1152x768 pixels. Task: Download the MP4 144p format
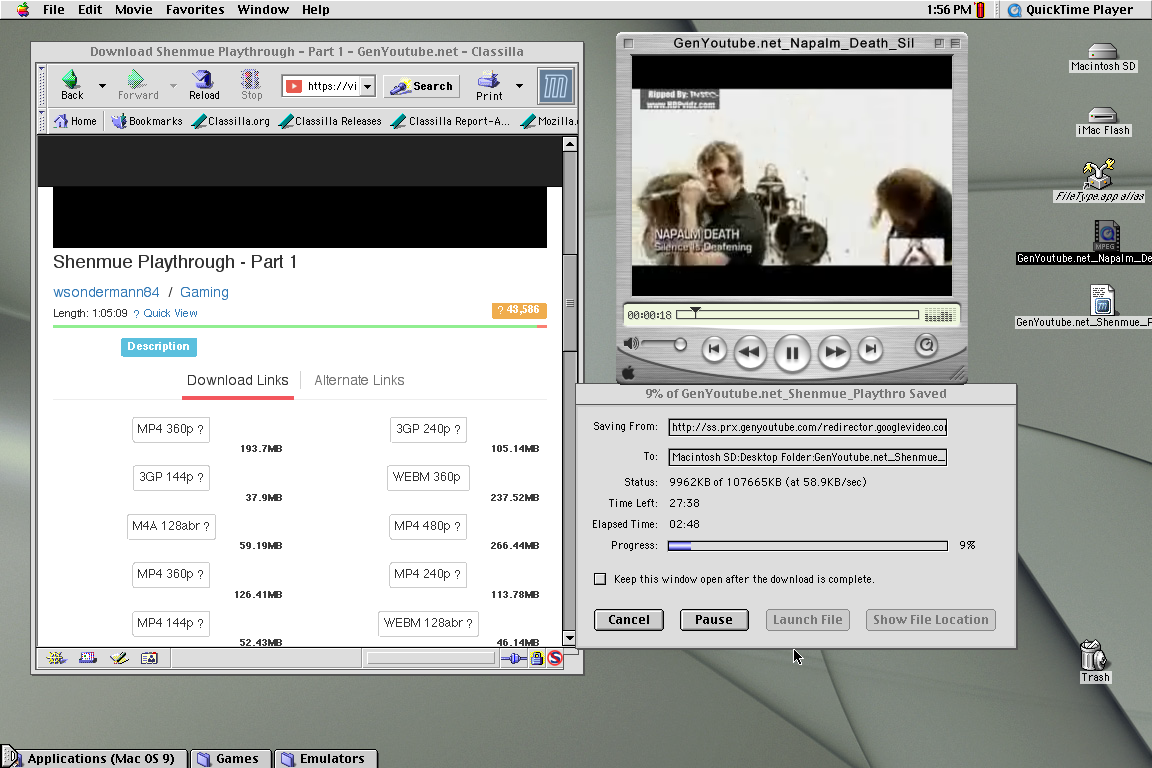[171, 623]
